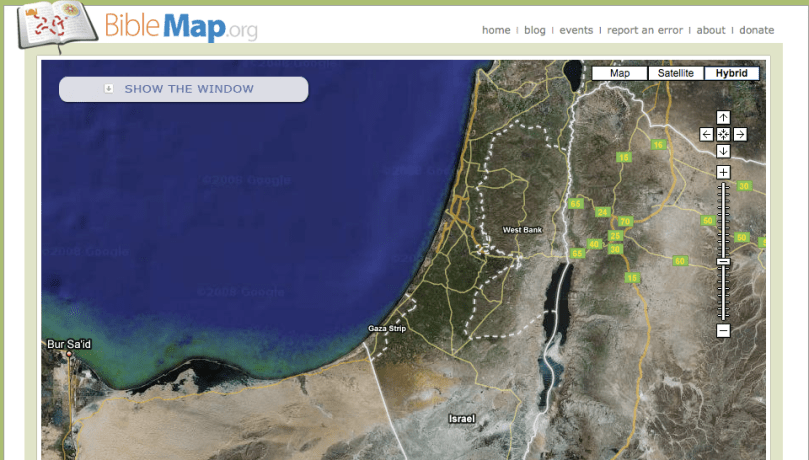Open the about page
This screenshot has height=460, width=809.
tap(711, 30)
